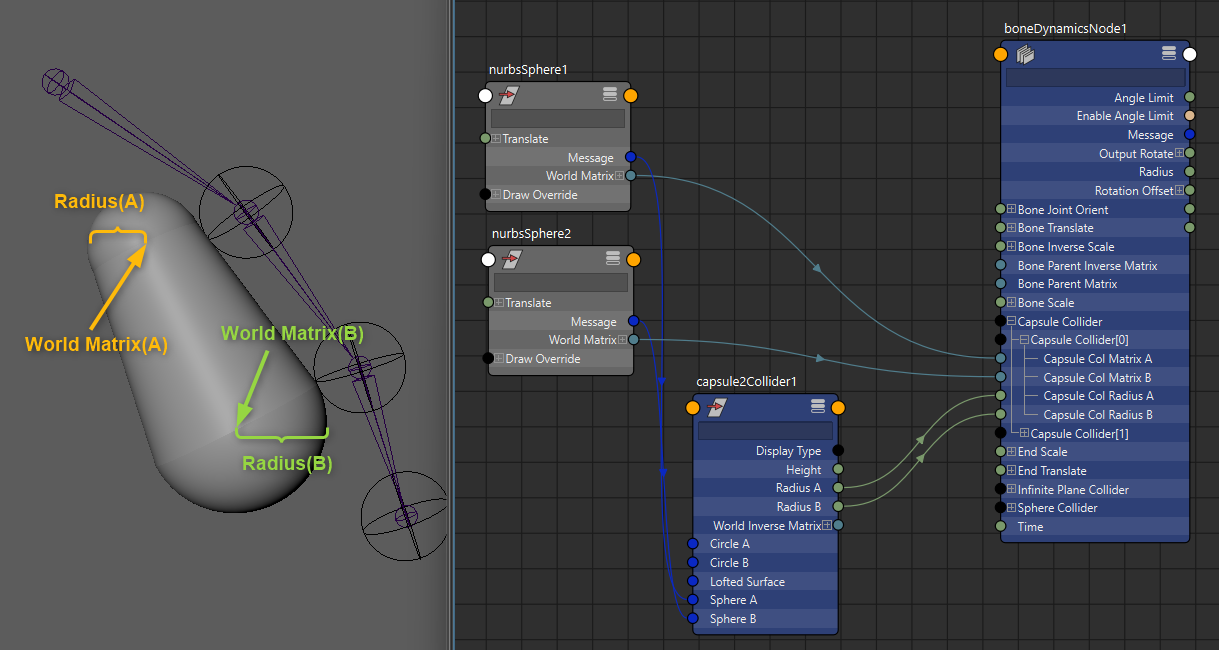Open the hamburger display menu on boneDynamicsNode1

coord(1168,52)
